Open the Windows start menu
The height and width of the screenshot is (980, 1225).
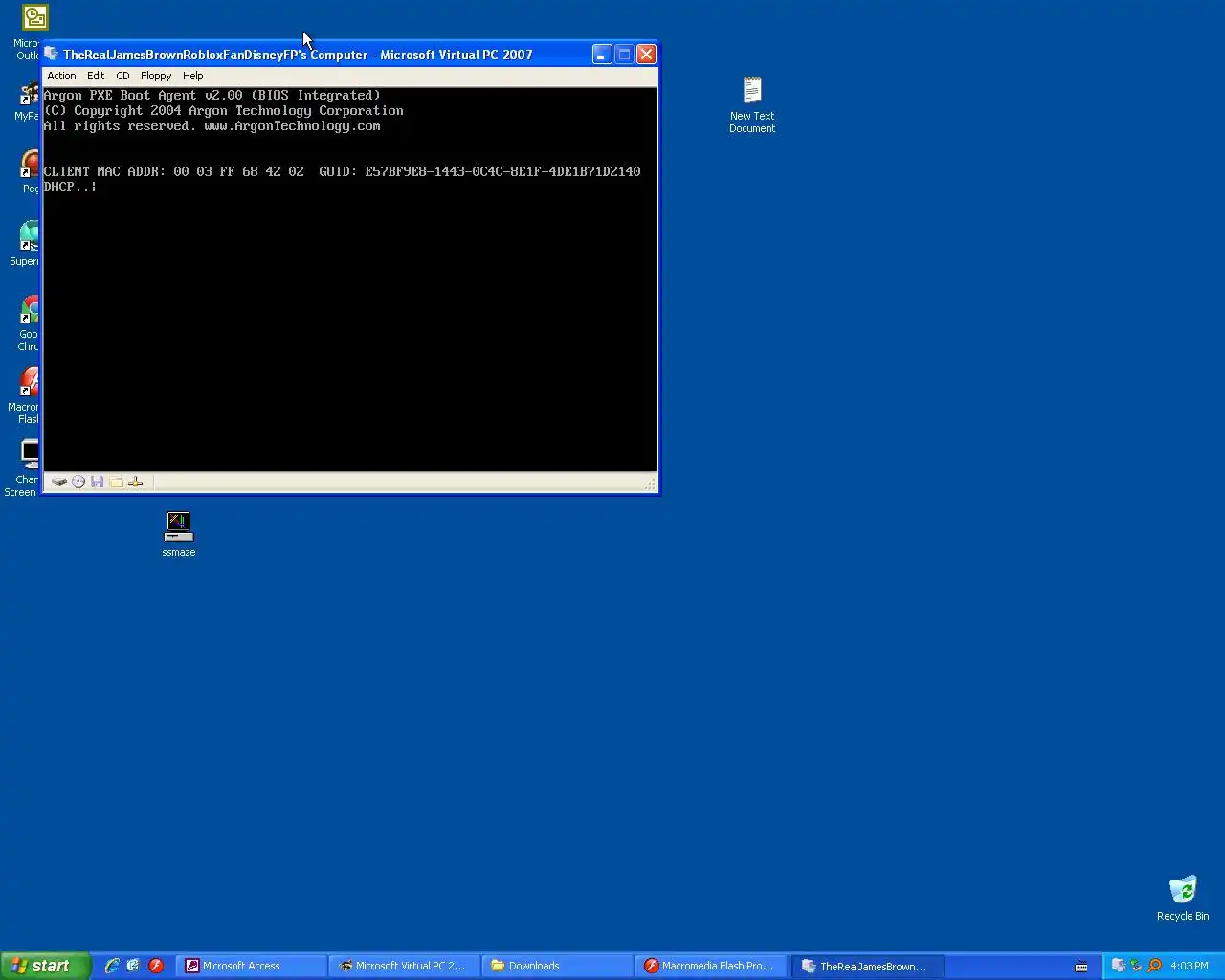click(x=45, y=966)
